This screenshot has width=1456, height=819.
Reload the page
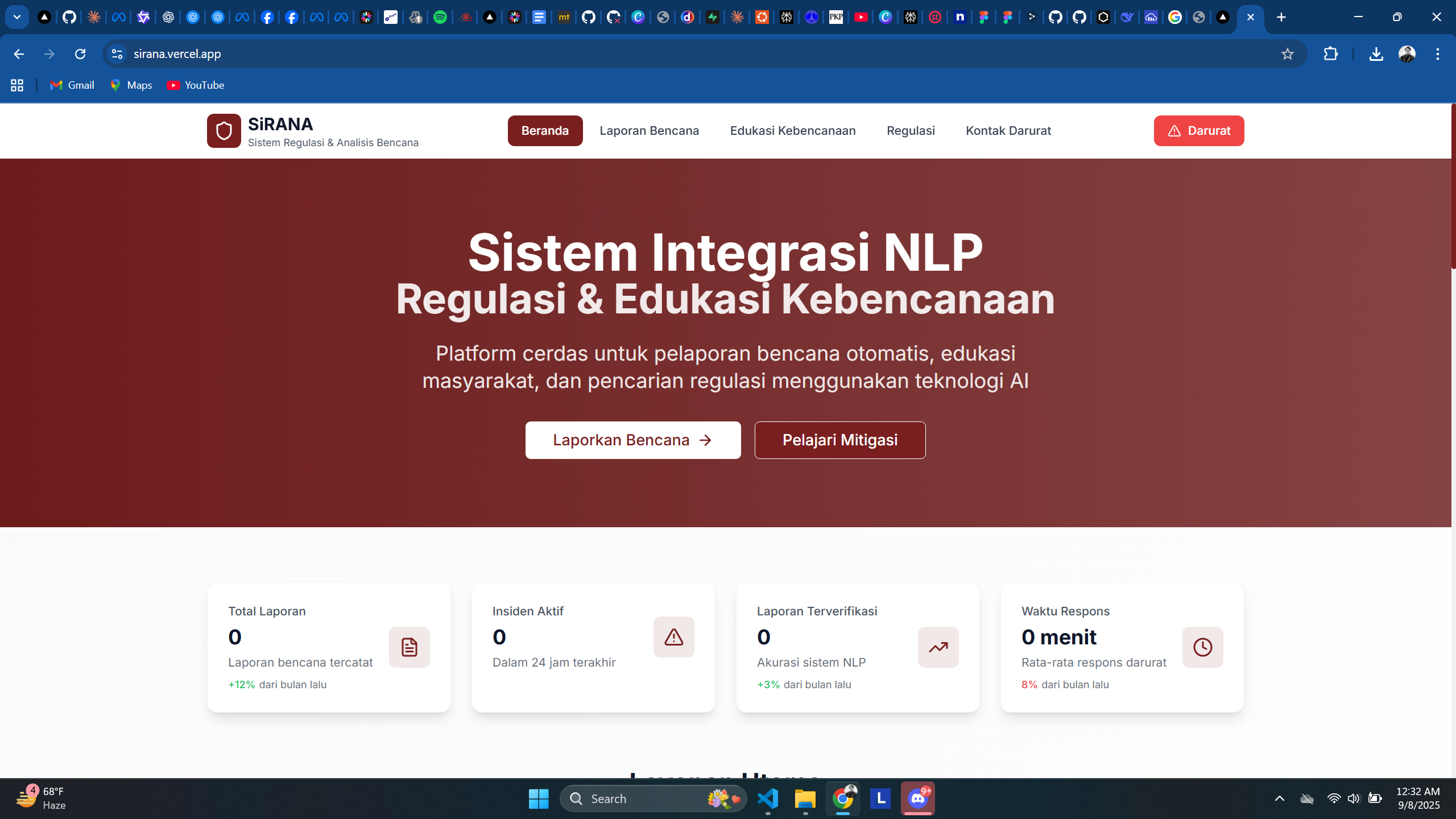pos(80,54)
